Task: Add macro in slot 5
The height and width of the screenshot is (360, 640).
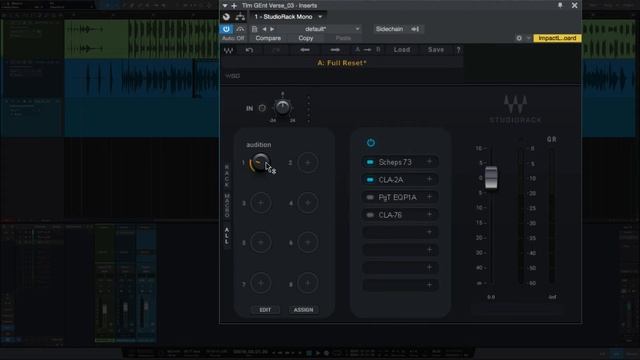Action: tap(260, 243)
